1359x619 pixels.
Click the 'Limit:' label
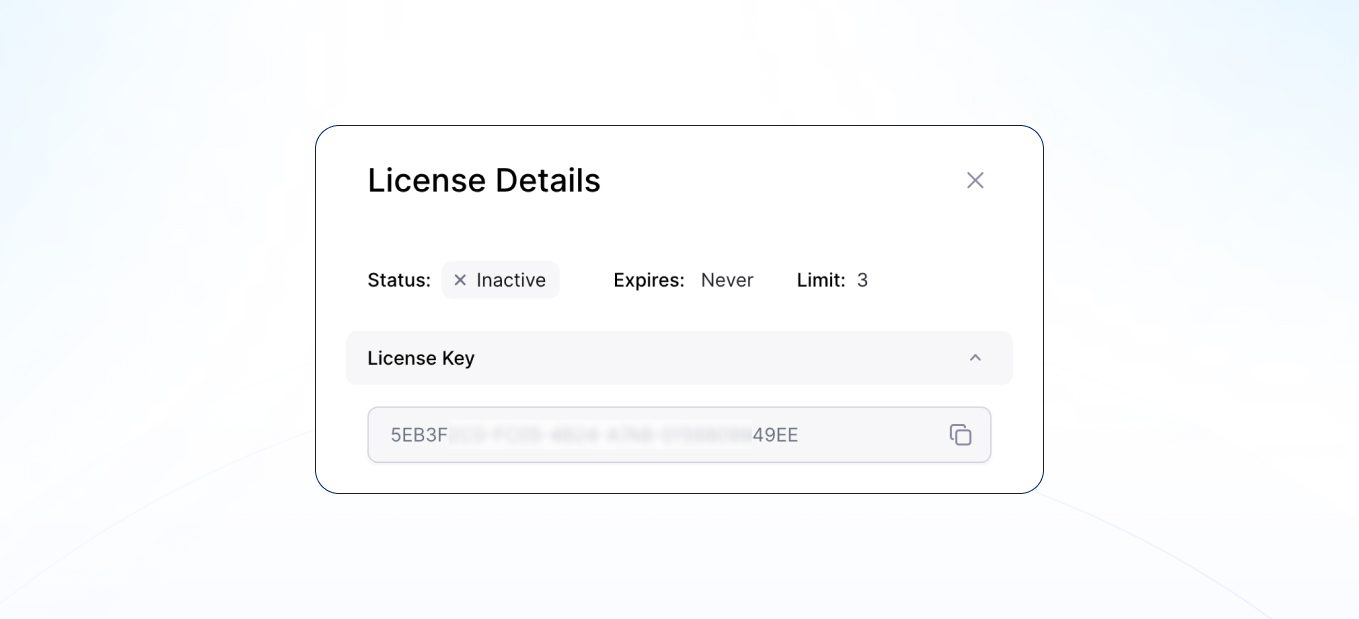(x=821, y=280)
